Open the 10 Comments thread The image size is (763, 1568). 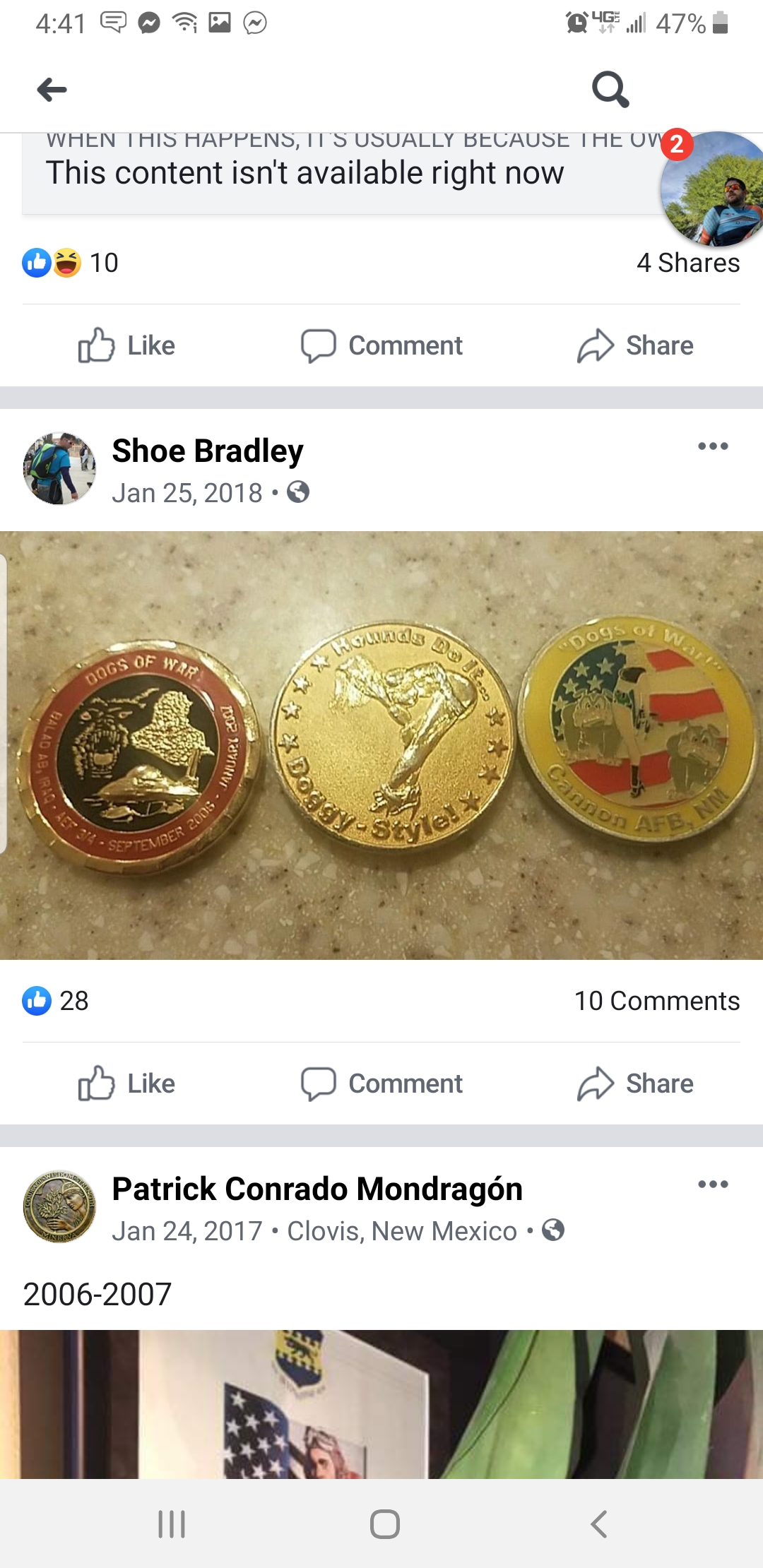point(656,1001)
